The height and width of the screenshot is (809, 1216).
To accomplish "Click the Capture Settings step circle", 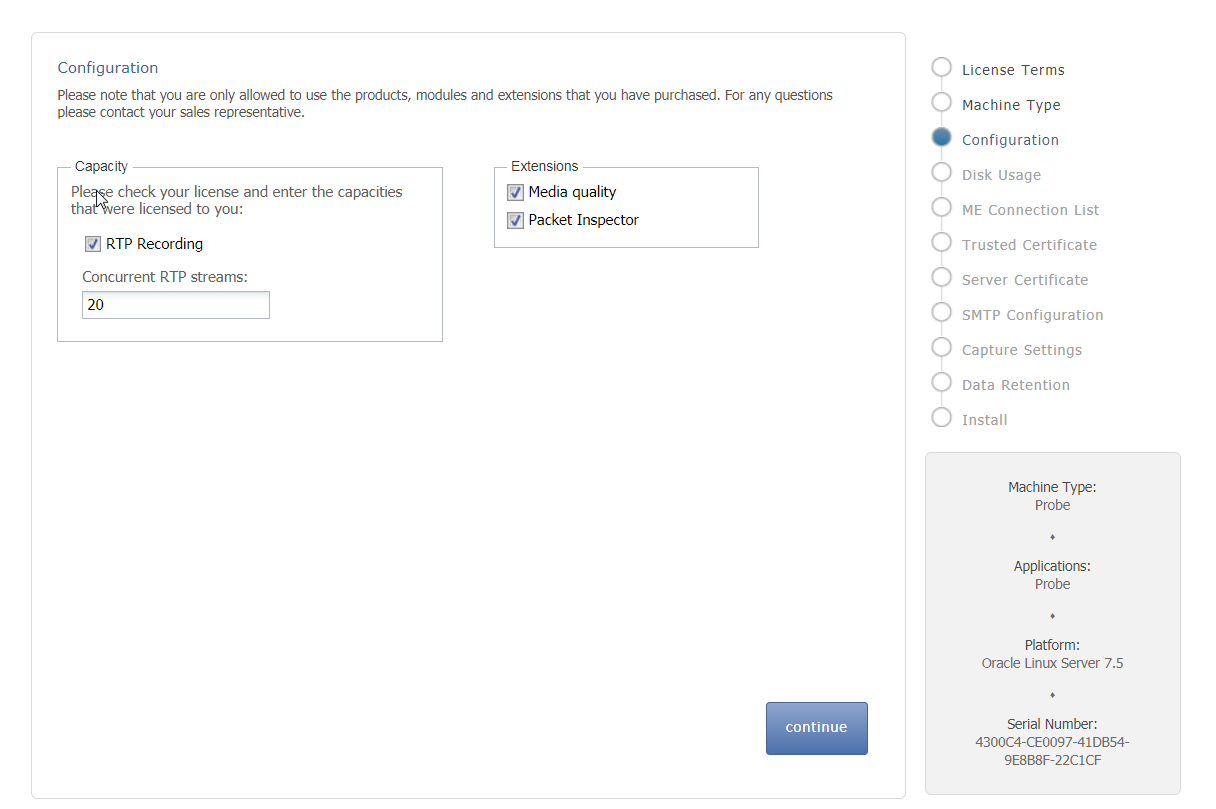I will point(941,347).
